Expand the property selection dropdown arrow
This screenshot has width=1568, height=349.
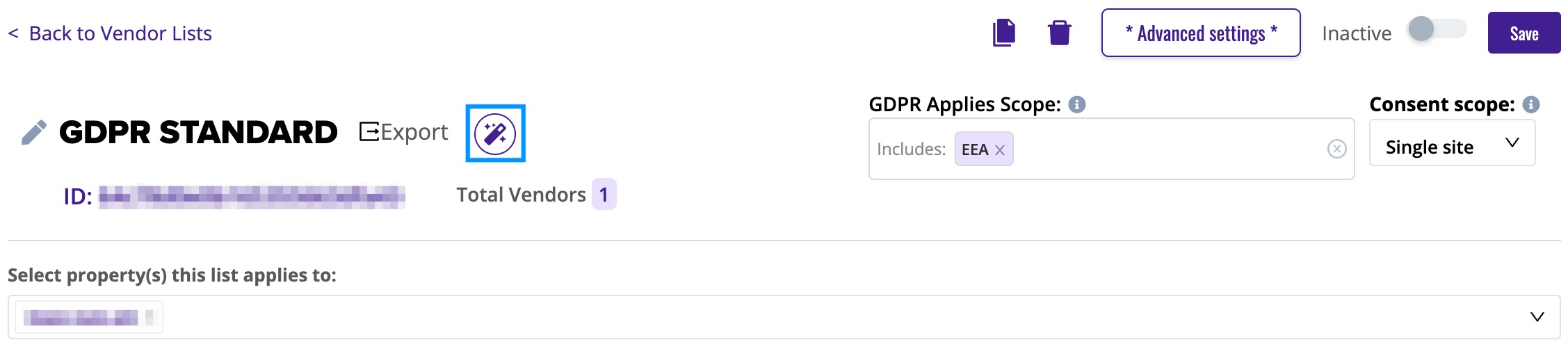(1537, 317)
